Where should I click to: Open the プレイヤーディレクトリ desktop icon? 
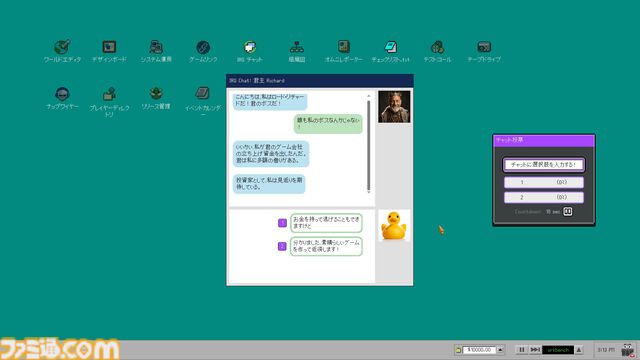tap(109, 102)
